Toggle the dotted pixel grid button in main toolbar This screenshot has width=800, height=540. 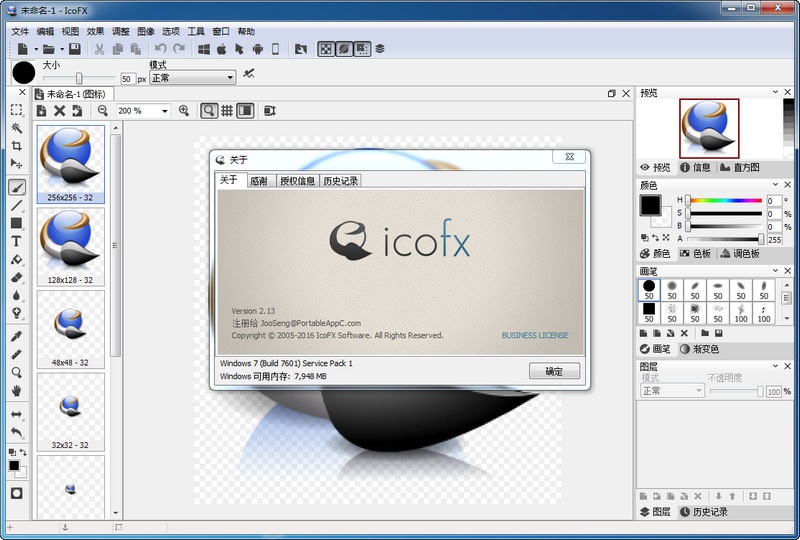tap(362, 49)
